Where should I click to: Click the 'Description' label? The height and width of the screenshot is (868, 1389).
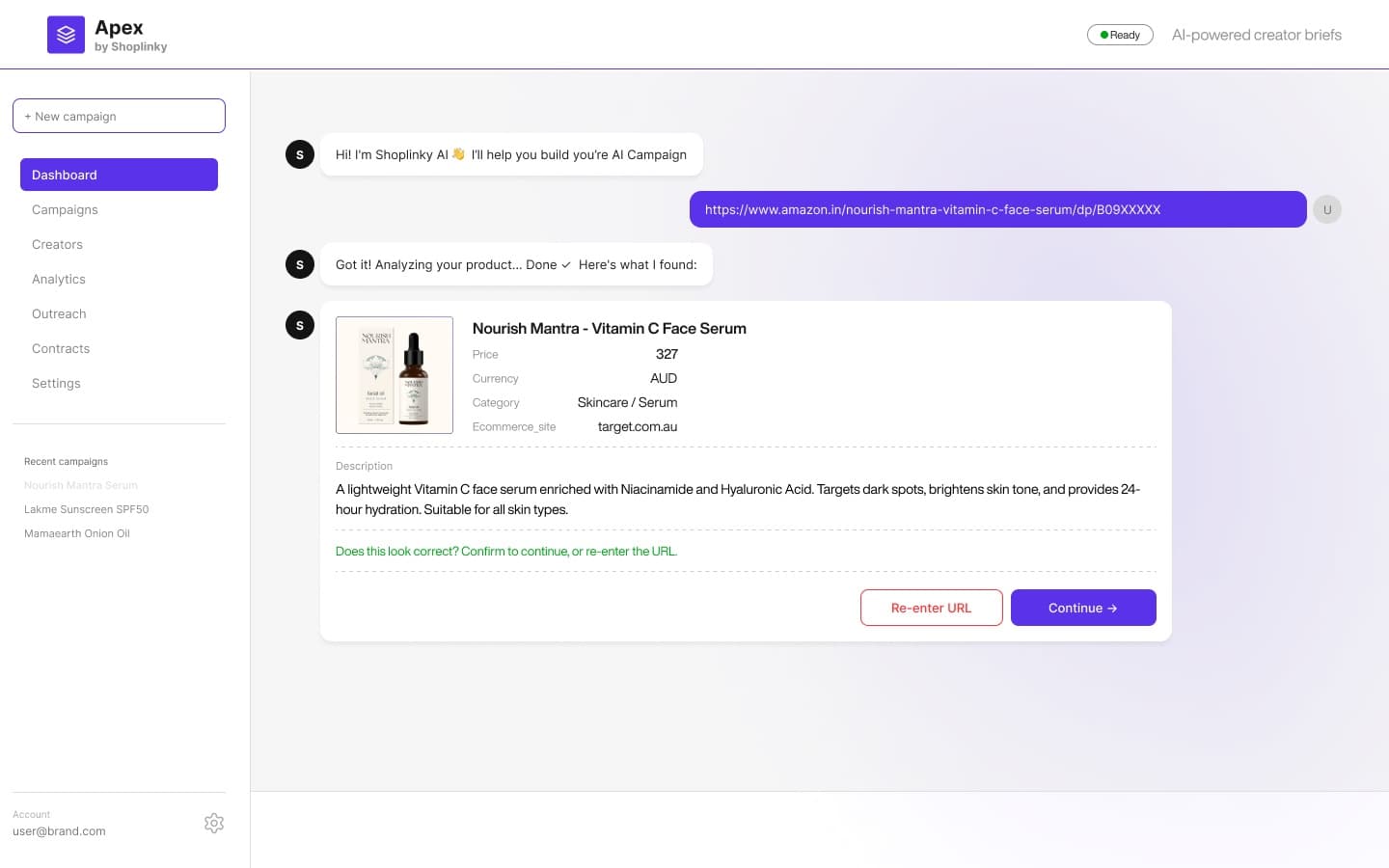364,466
